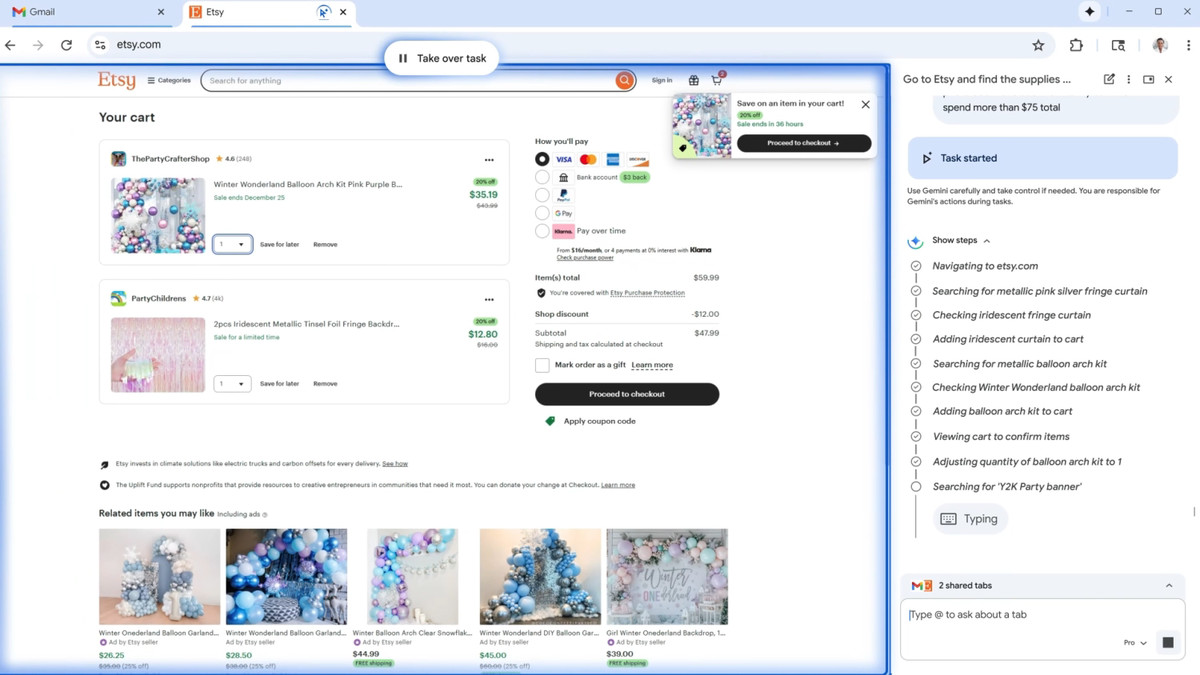Check the Mark order as a gift box
The image size is (1200, 675).
click(x=542, y=365)
